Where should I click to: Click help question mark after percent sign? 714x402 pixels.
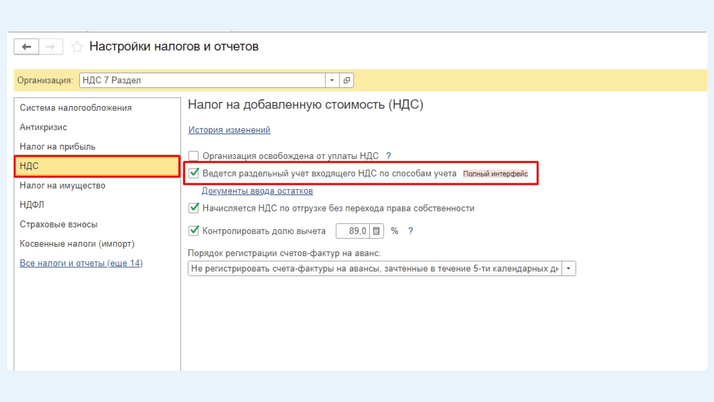(x=410, y=231)
